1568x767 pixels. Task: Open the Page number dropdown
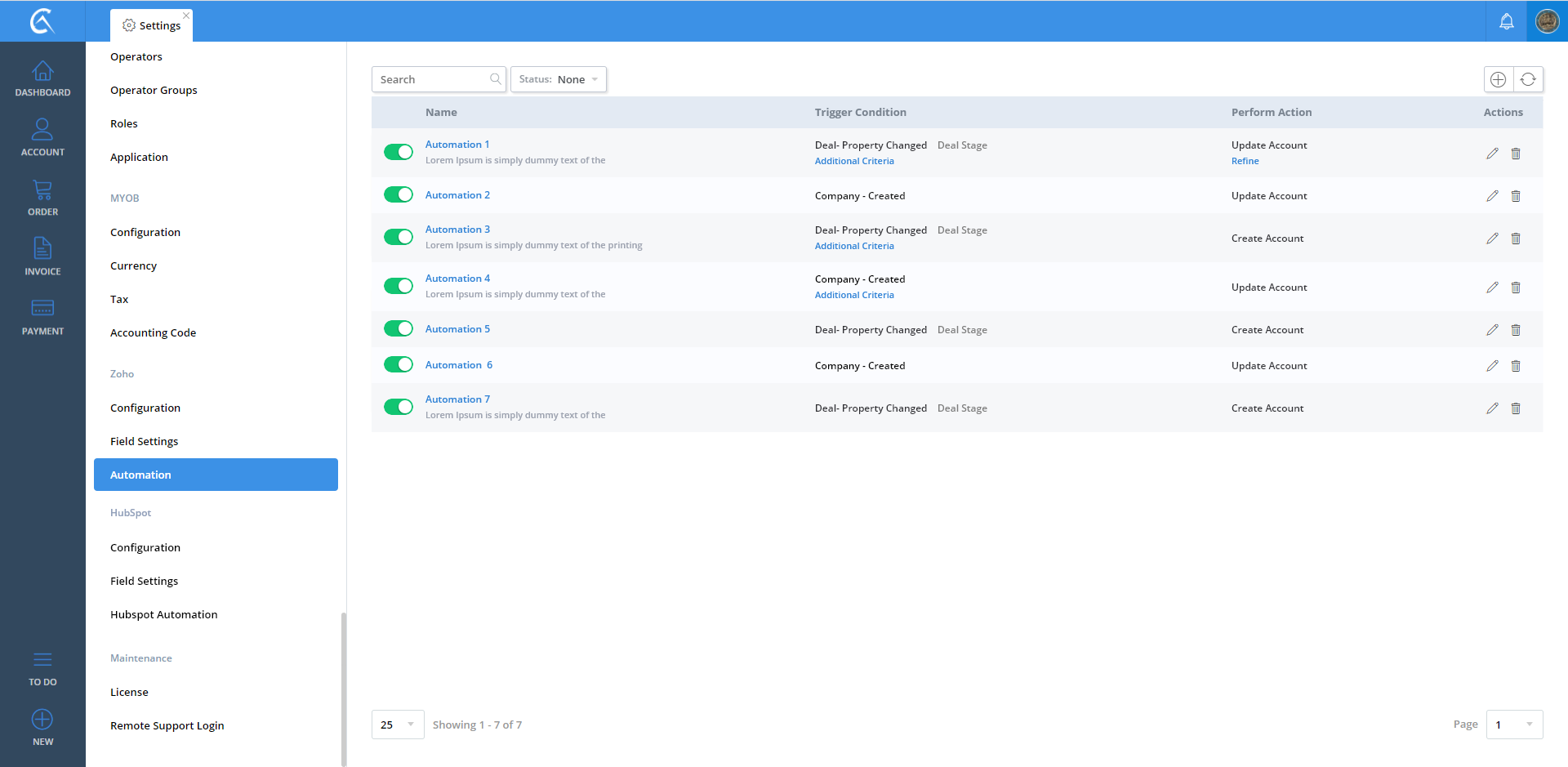tap(1514, 725)
